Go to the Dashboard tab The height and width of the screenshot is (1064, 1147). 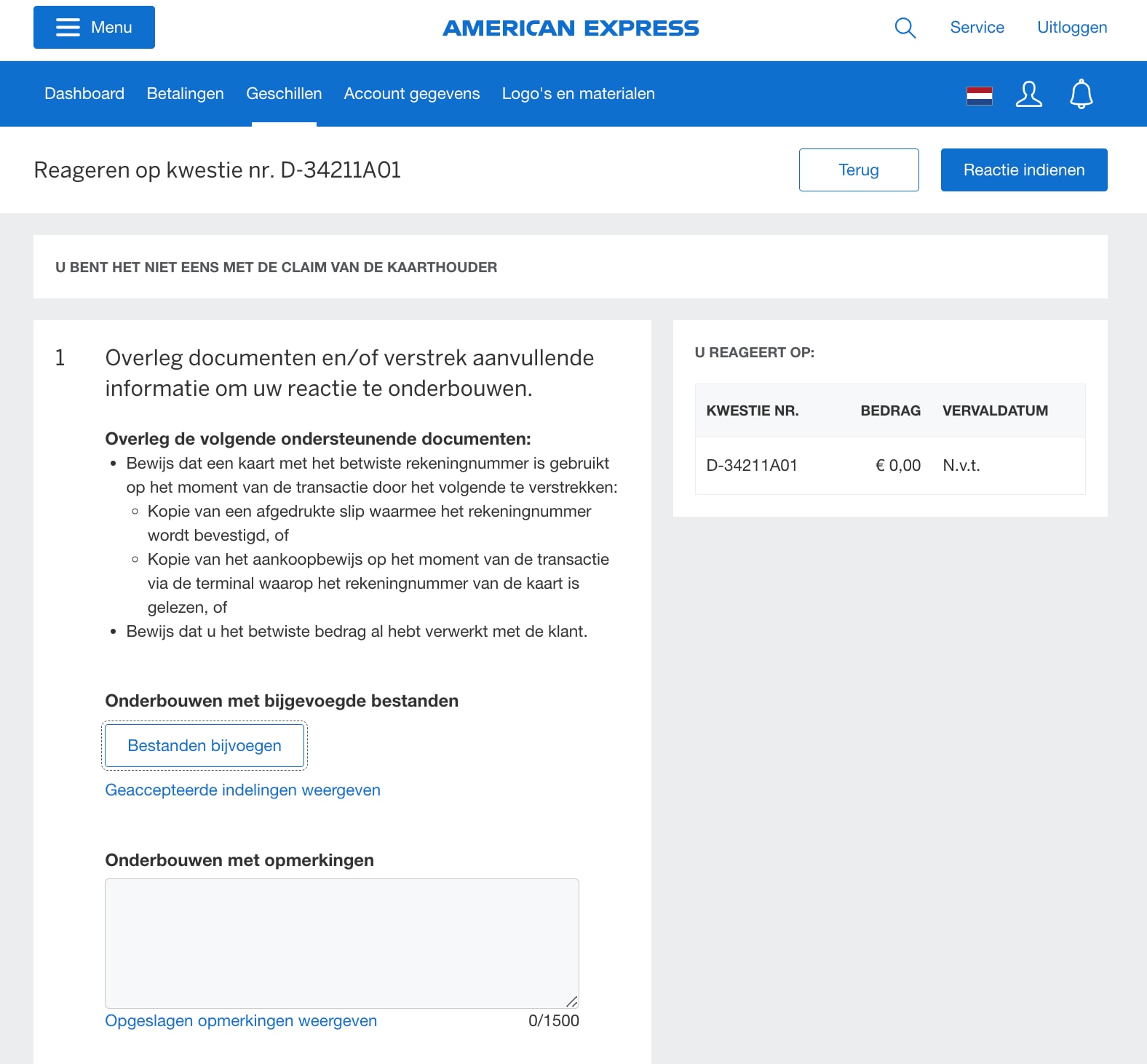(84, 94)
